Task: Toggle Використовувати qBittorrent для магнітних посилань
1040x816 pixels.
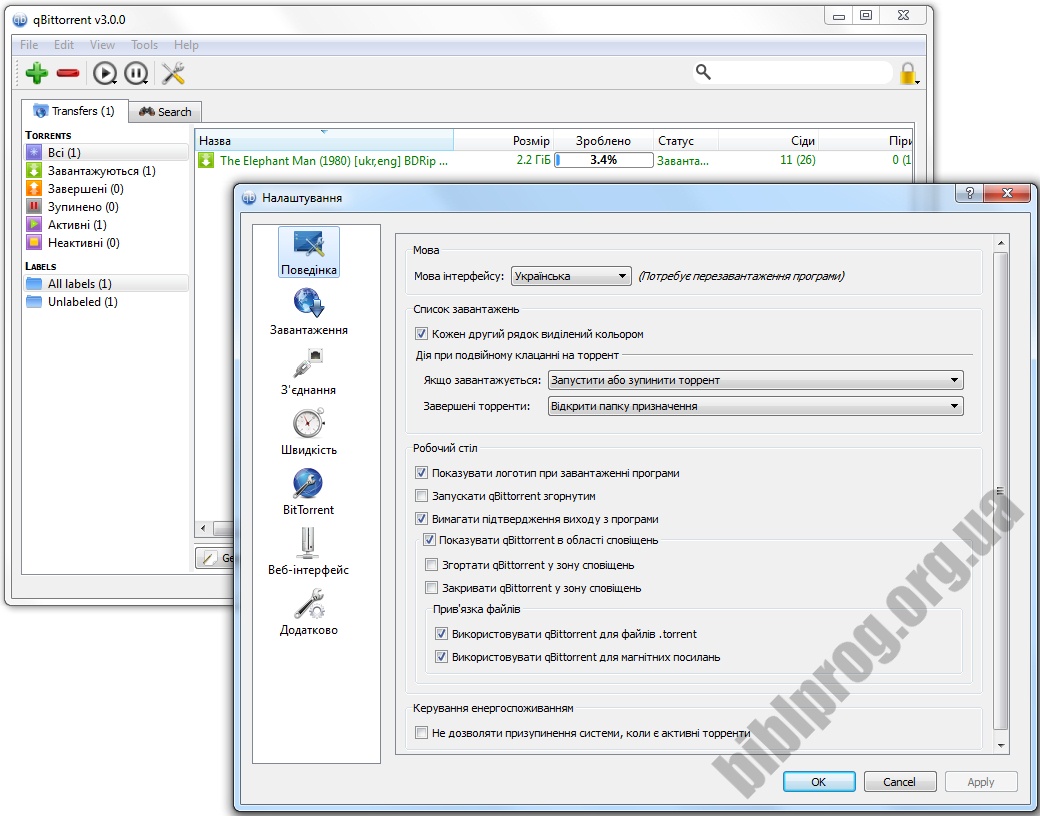Action: 441,657
